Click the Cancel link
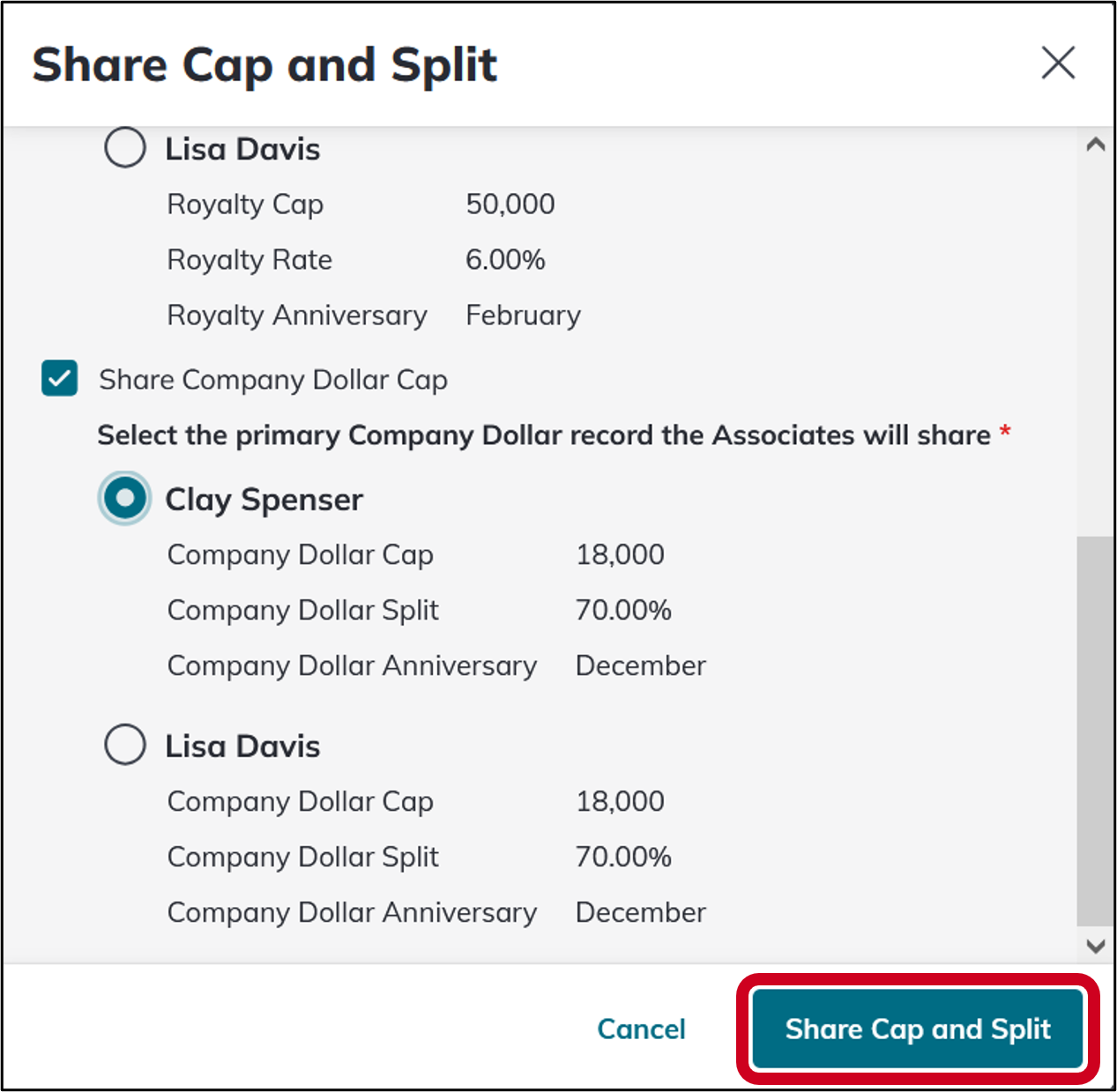Viewport: 1117px width, 1092px height. [x=641, y=1029]
